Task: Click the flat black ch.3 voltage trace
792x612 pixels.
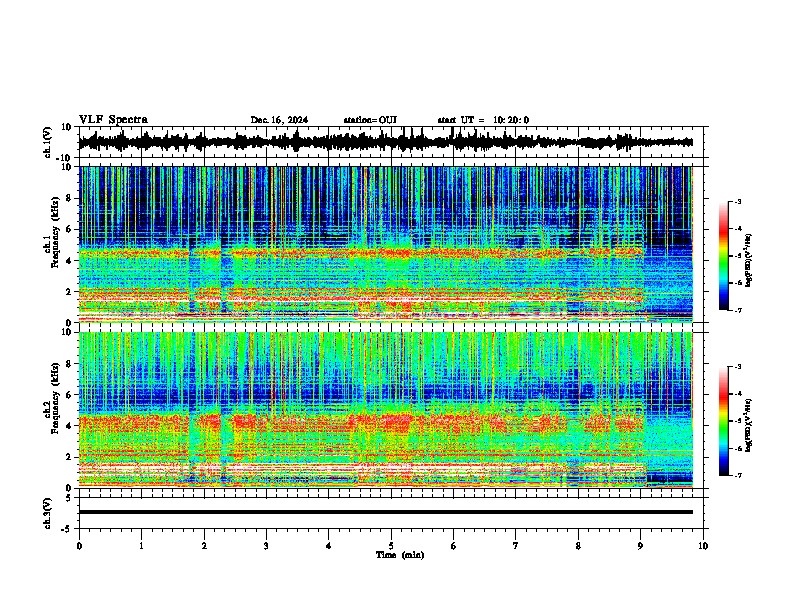Action: coord(385,512)
